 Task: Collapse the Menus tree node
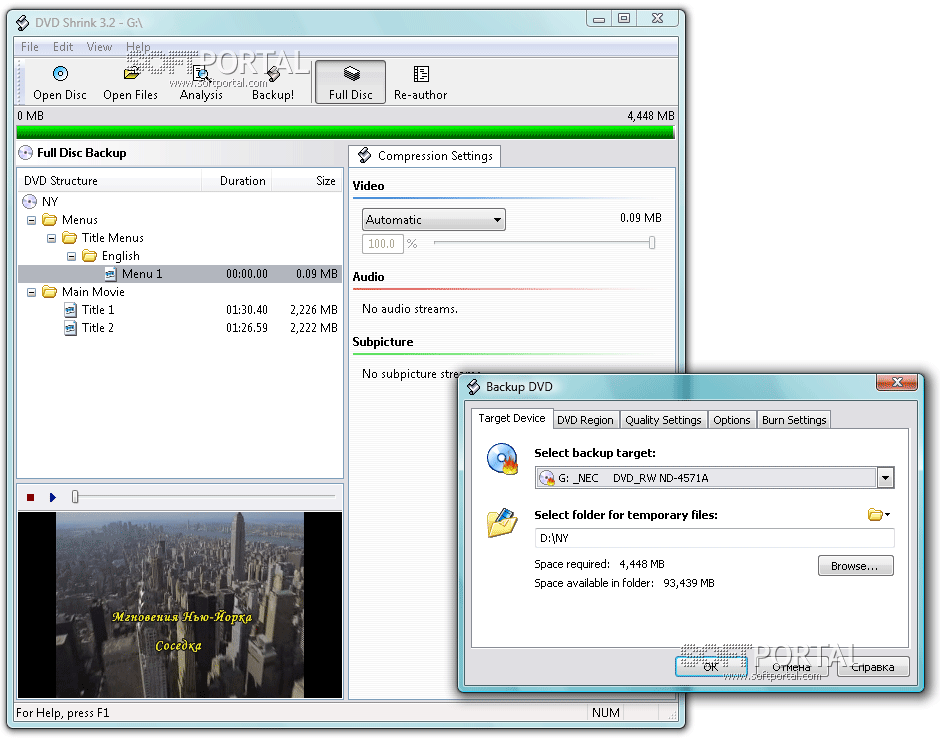pos(31,221)
